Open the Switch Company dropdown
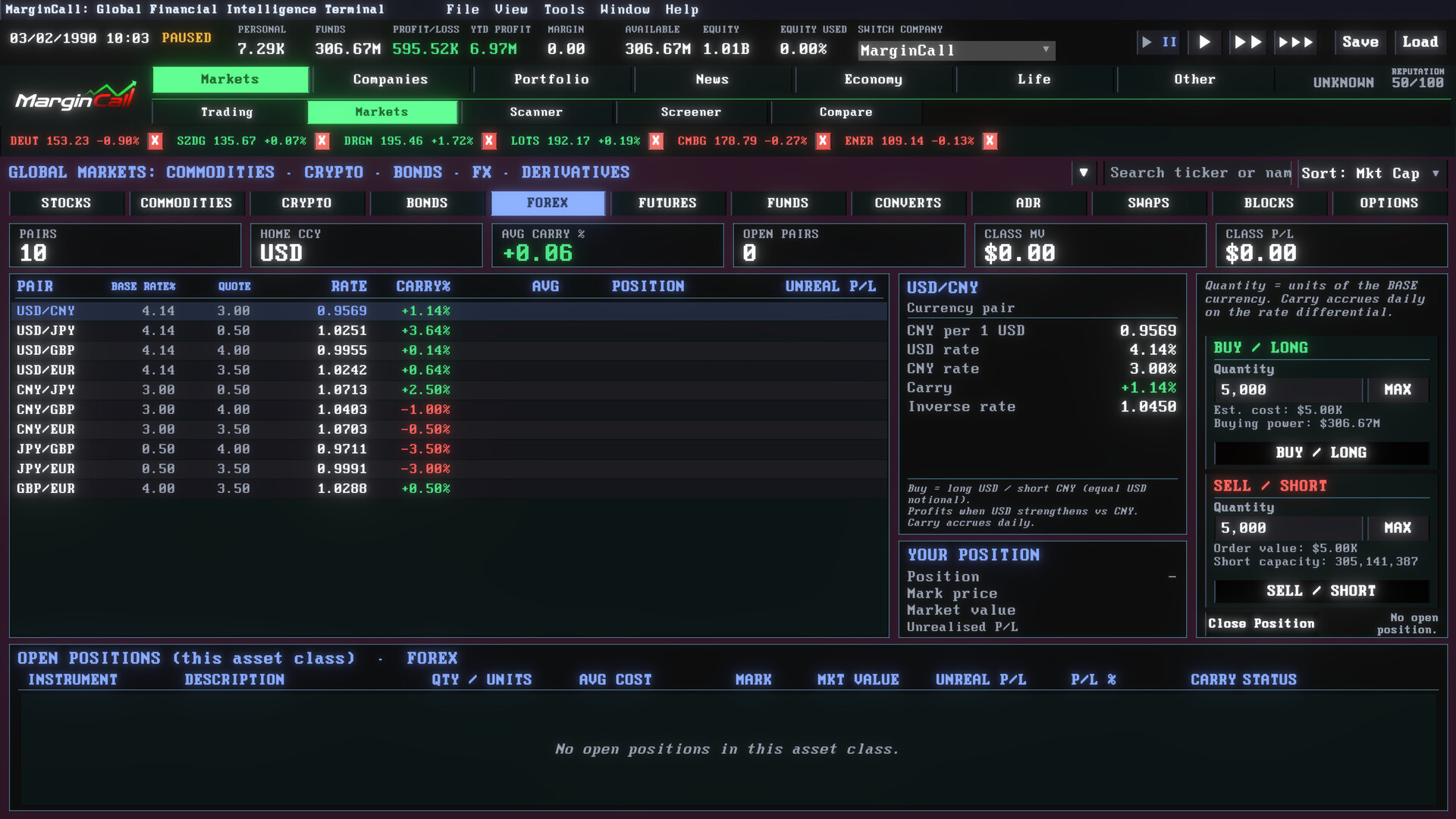 coord(956,50)
